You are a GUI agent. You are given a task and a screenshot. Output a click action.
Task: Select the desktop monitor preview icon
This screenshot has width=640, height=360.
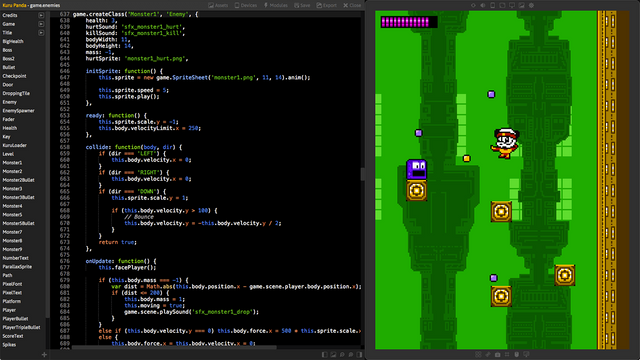coord(512,5)
